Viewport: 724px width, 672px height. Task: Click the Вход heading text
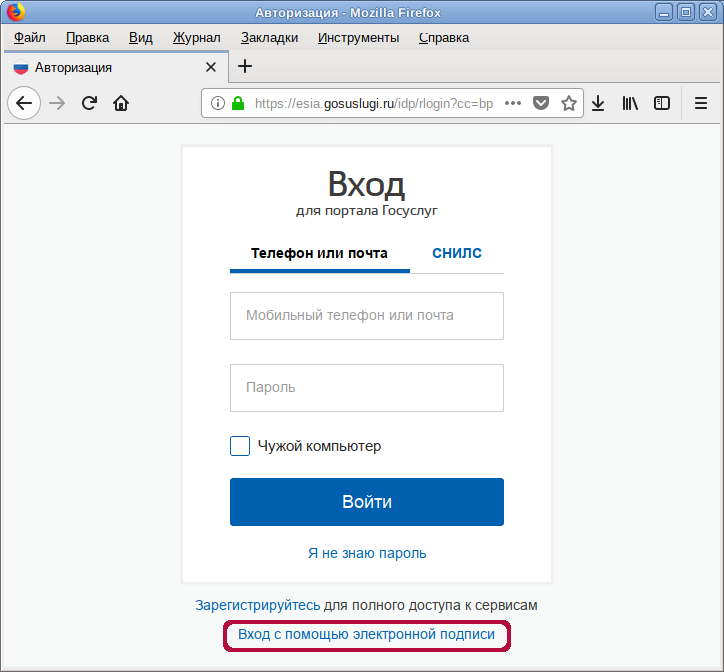click(367, 184)
